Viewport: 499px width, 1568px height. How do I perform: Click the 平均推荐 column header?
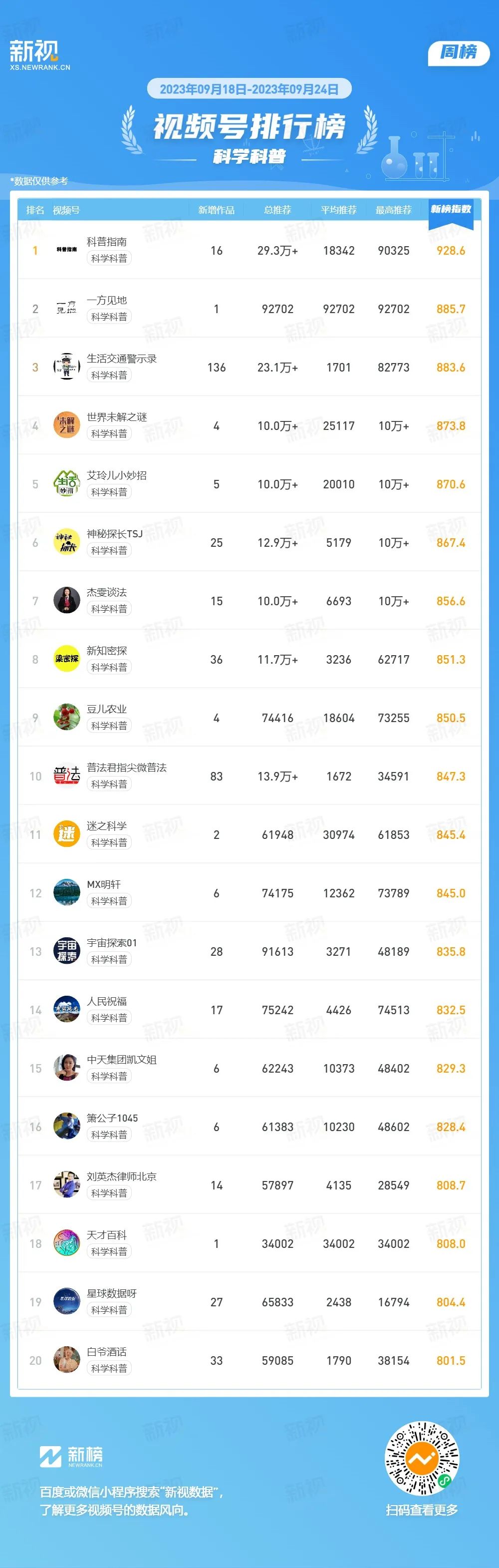tap(339, 210)
